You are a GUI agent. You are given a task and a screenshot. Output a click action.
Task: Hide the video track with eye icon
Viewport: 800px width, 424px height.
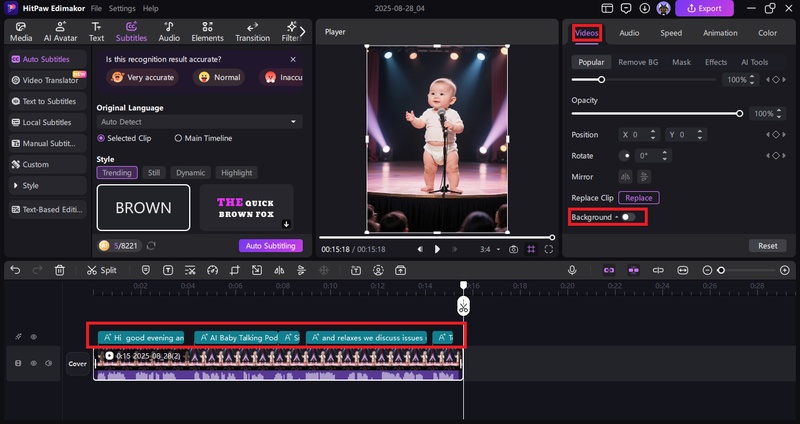(34, 363)
